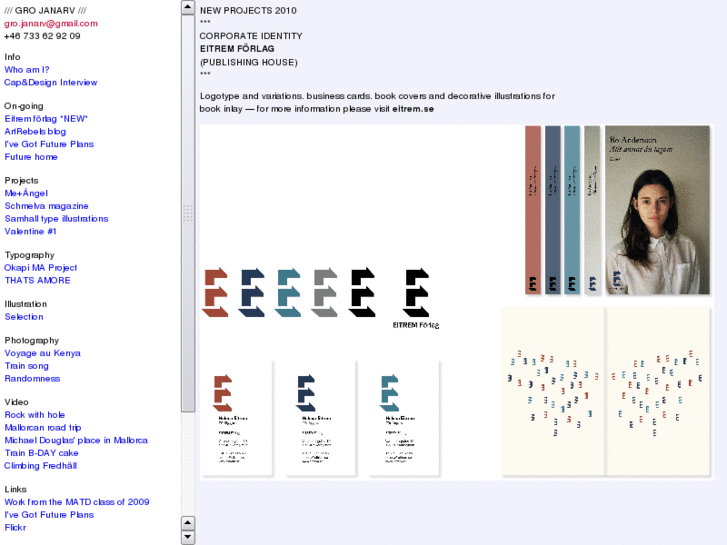Open Schmelva magazine project
The image size is (727, 545).
point(46,205)
